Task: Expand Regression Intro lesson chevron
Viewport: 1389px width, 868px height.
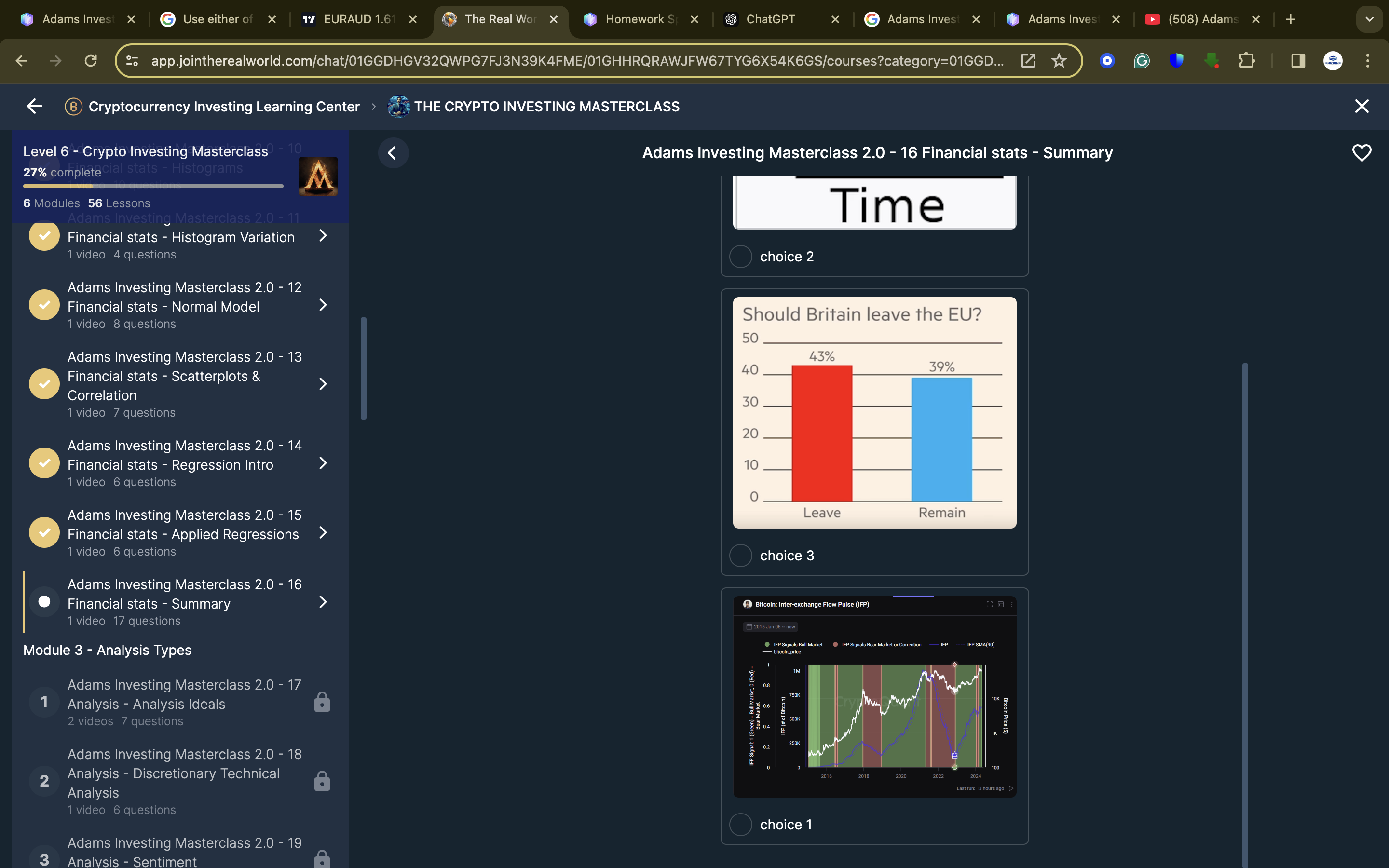Action: 323,463
